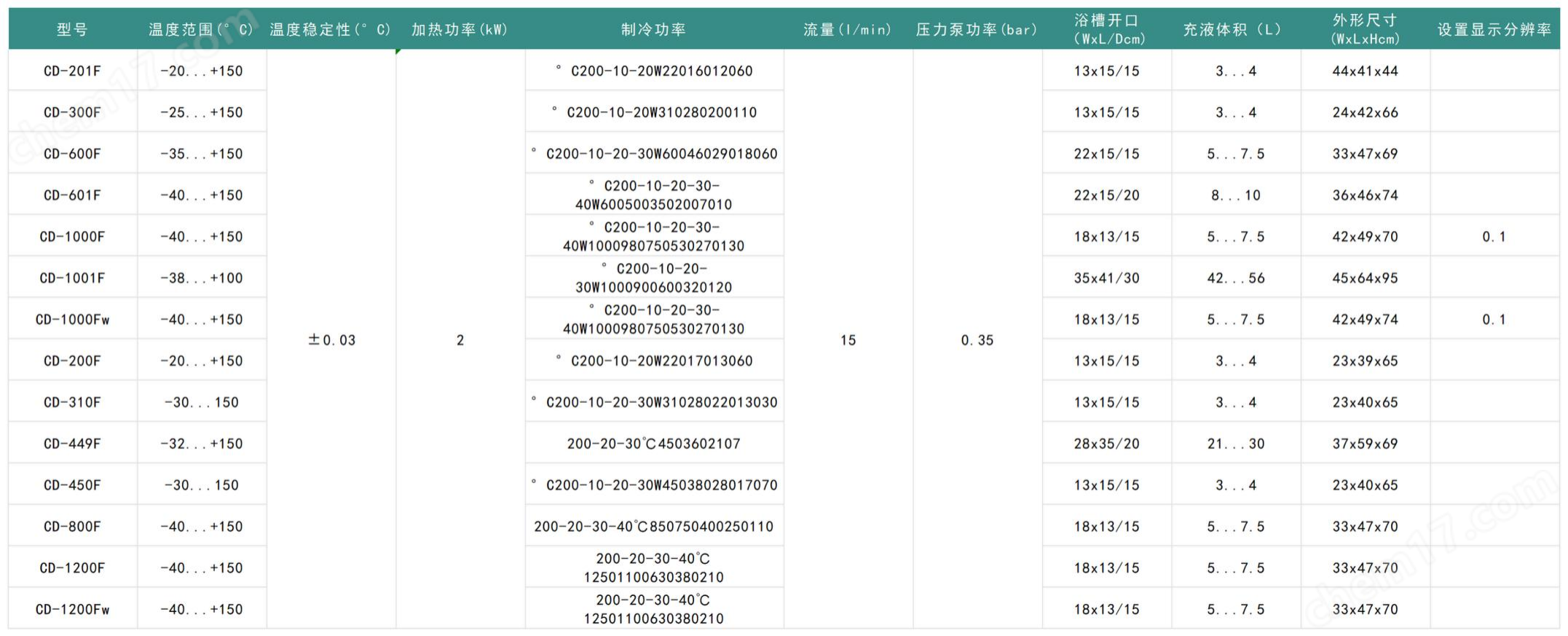Select model cell CD-300F
The image size is (1568, 636).
[x=72, y=112]
